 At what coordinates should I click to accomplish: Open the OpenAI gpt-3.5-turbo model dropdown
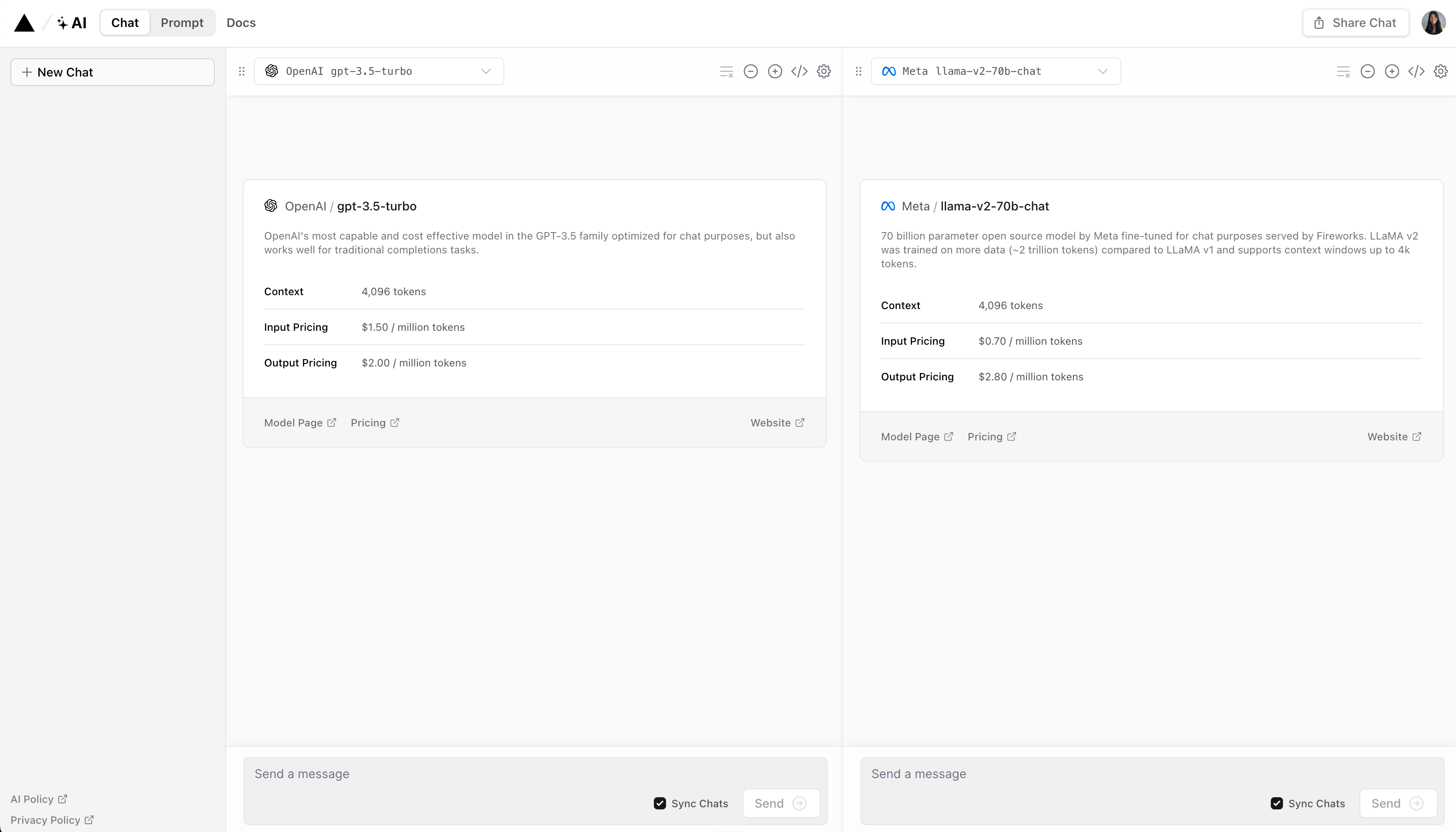coord(379,71)
